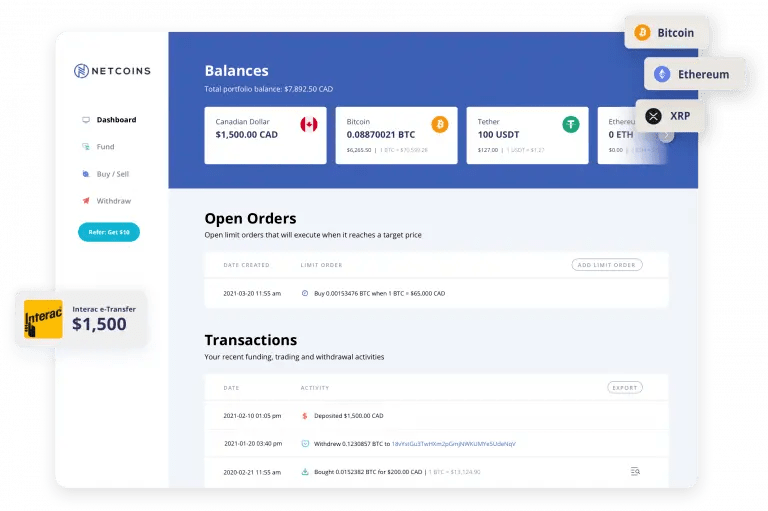The image size is (768, 511).
Task: Show next balances with the carousel arrow
Action: 666,135
